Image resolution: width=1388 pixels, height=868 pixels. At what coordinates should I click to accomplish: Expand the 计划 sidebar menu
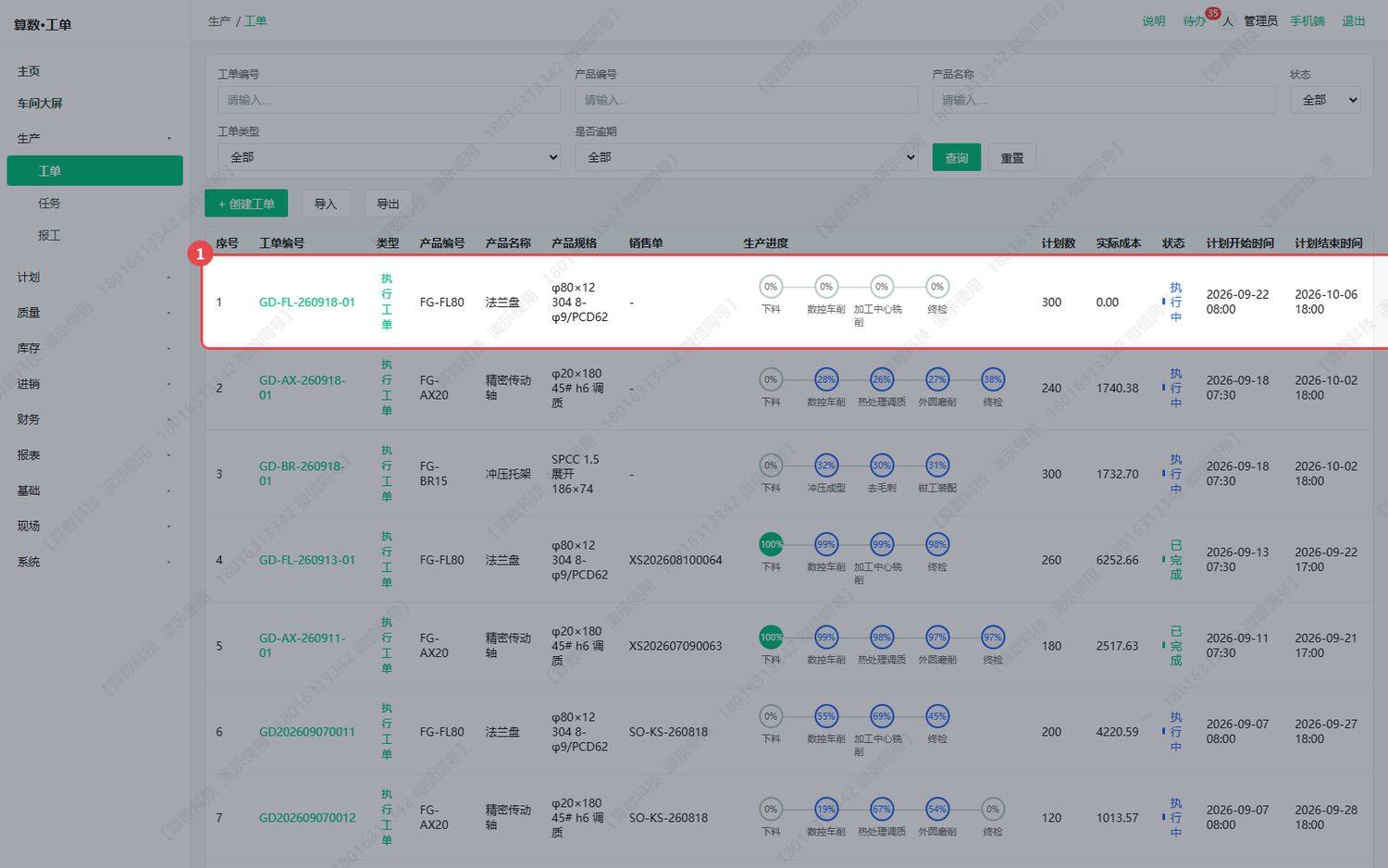point(94,277)
